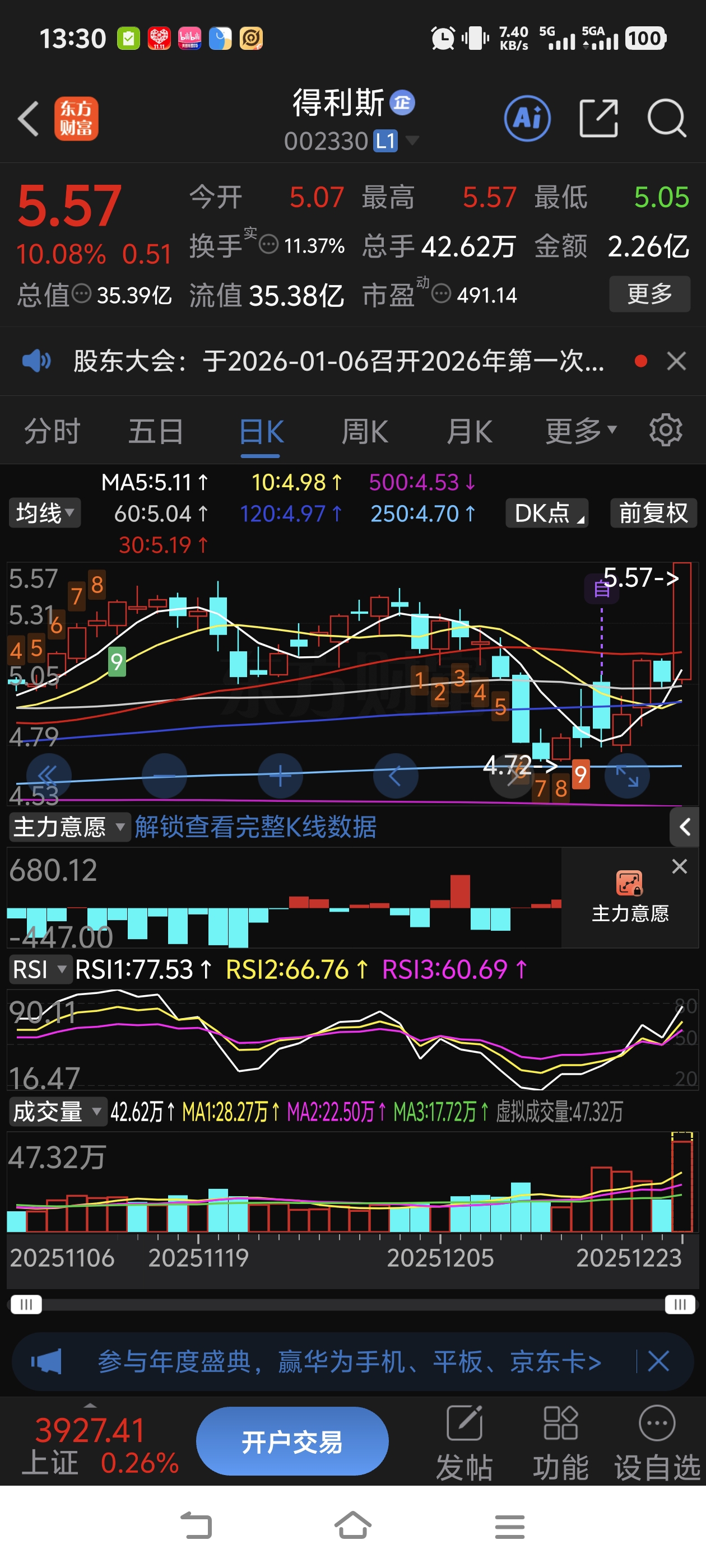706x1568 pixels.
Task: Select the 日K tab
Action: click(261, 432)
